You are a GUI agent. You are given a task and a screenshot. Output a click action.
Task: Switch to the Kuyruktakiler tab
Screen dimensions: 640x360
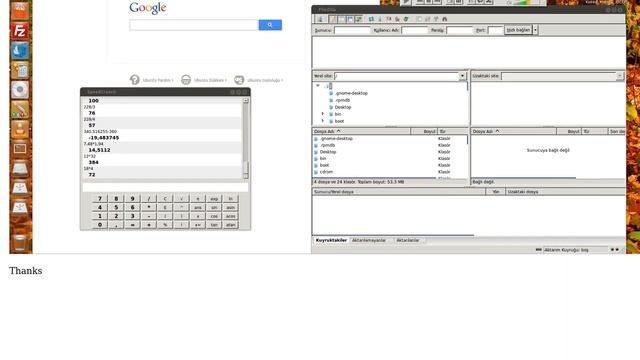point(331,240)
